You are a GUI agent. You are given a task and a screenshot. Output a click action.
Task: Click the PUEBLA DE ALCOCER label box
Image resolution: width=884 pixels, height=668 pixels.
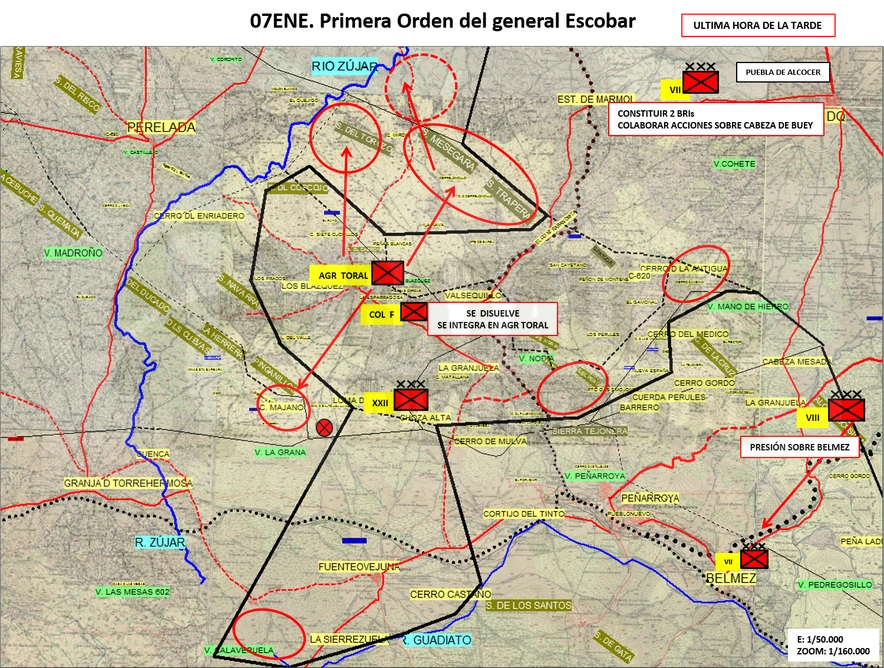[783, 72]
